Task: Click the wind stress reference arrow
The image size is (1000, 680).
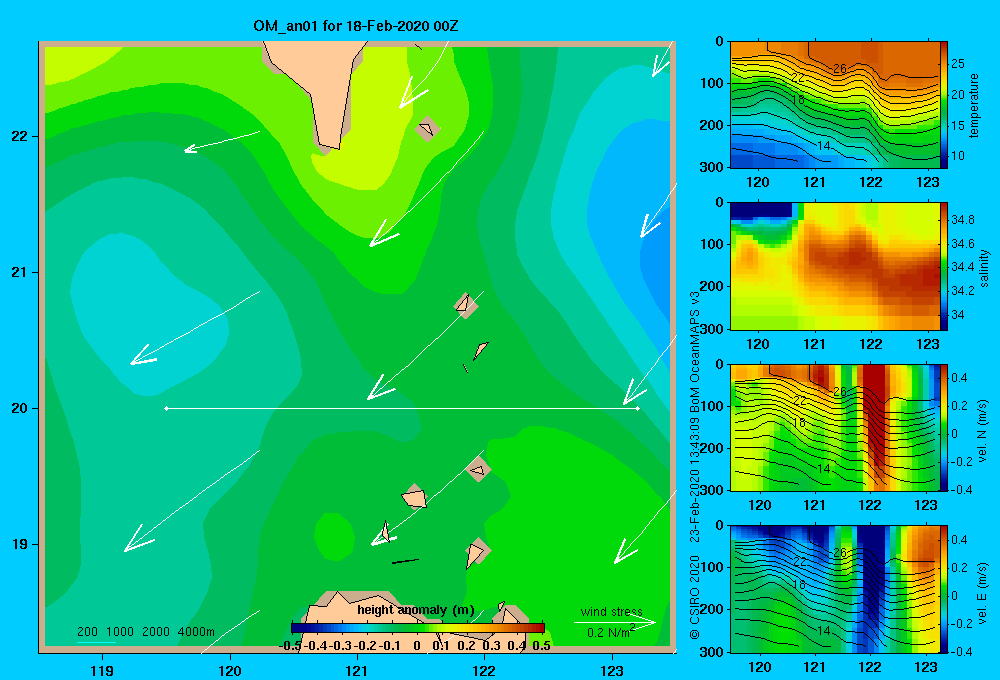Action: [615, 622]
